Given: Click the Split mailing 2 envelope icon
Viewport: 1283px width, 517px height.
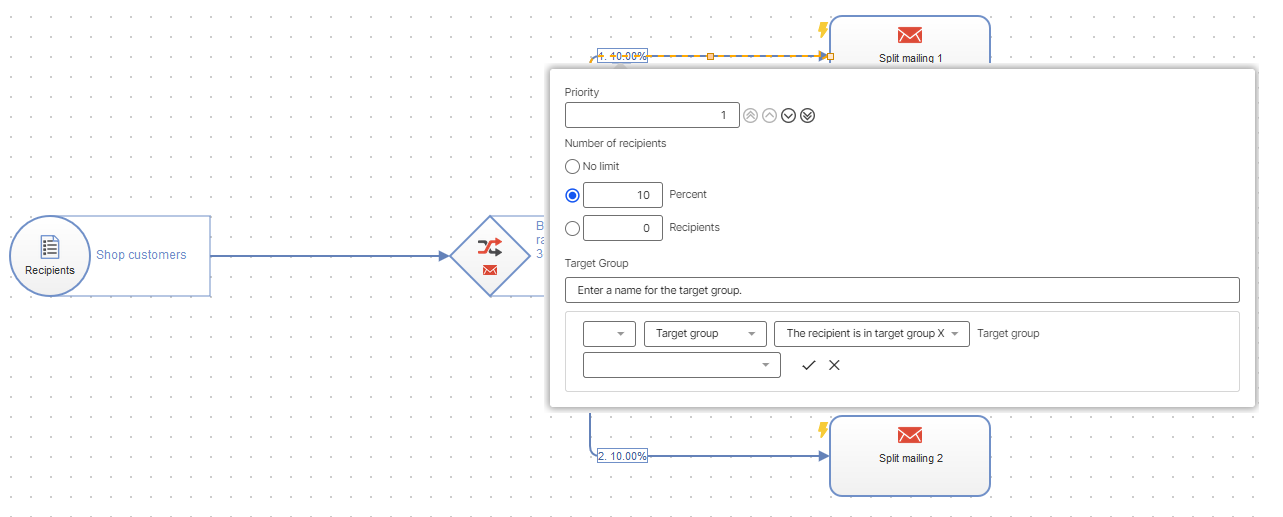Looking at the screenshot, I should pos(909,435).
